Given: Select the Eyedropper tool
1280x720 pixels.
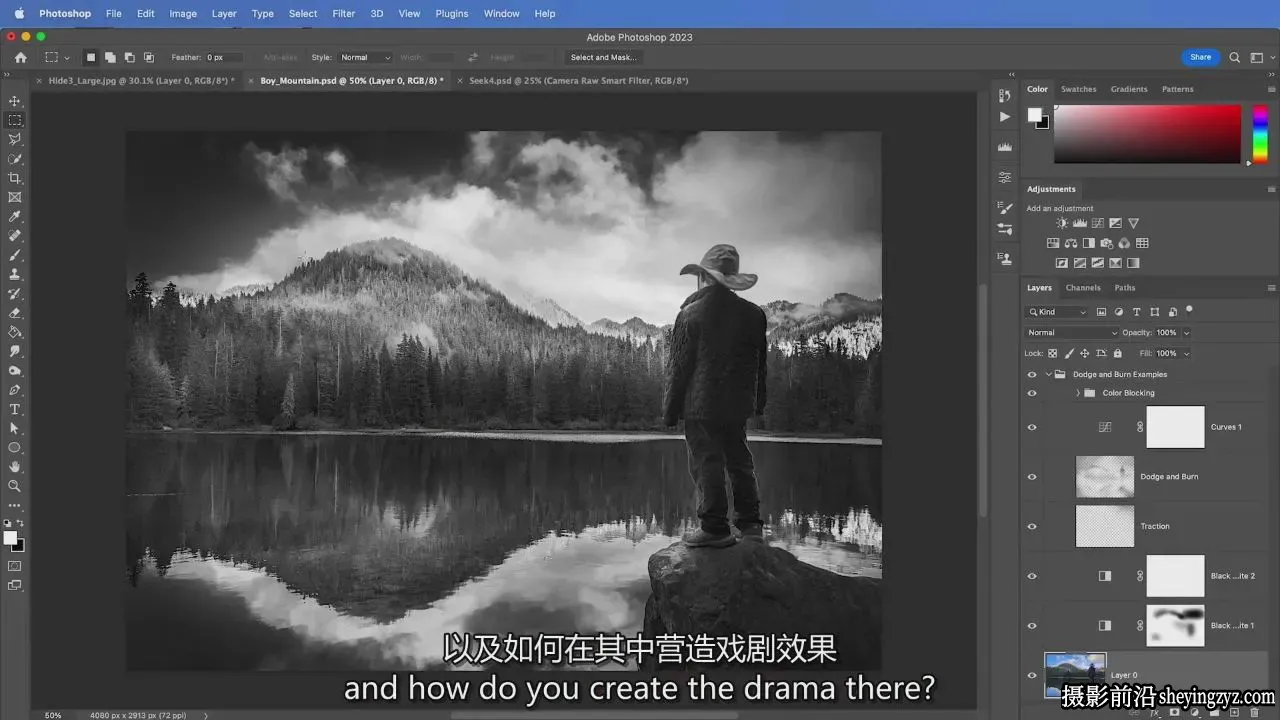Looking at the screenshot, I should 15,216.
